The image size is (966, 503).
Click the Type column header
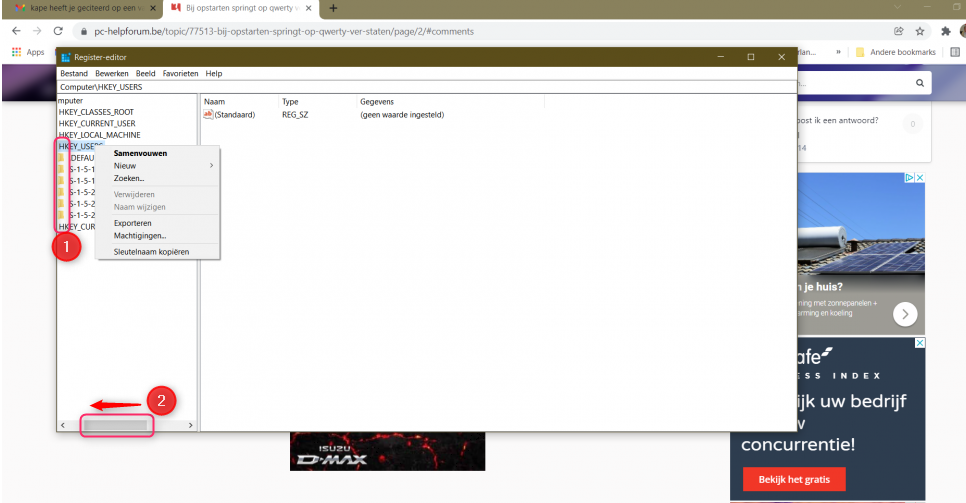pyautogui.click(x=317, y=102)
